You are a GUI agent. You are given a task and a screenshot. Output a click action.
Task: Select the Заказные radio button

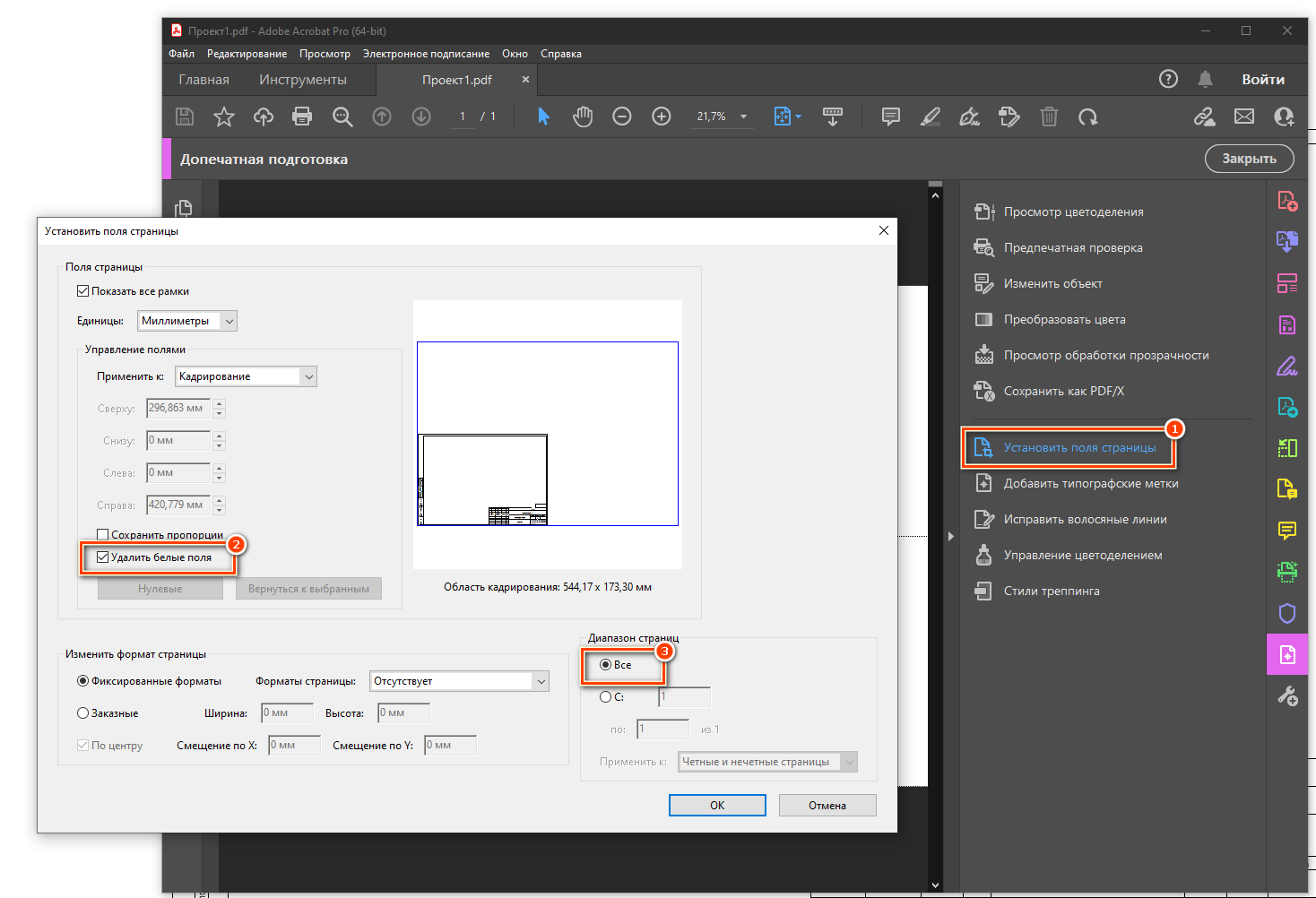click(x=83, y=713)
